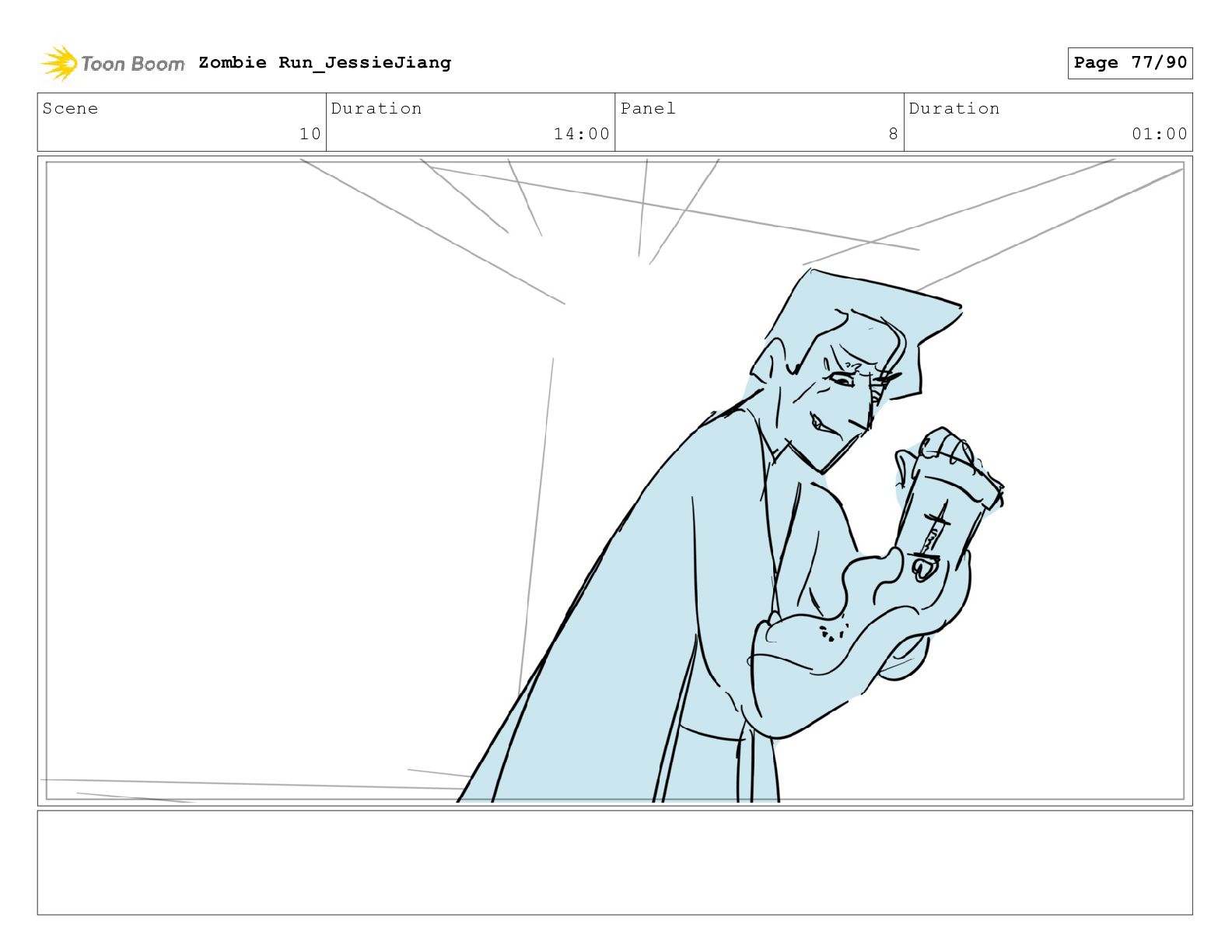Viewport: 1232px width, 952px height.
Task: Click the 'Page 77/90' box
Action: click(1130, 63)
